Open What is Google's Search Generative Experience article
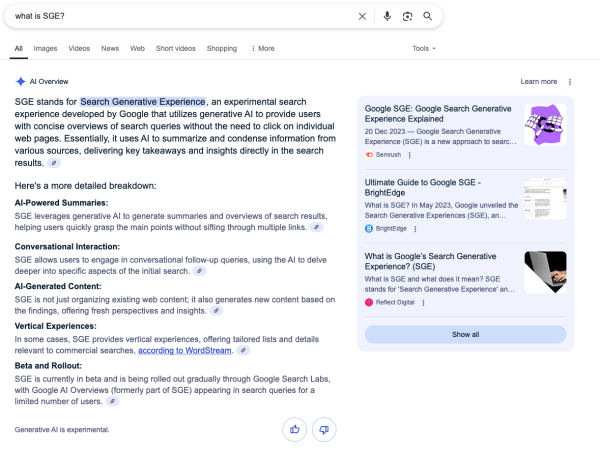Screen dimensions: 600x450 [430, 261]
